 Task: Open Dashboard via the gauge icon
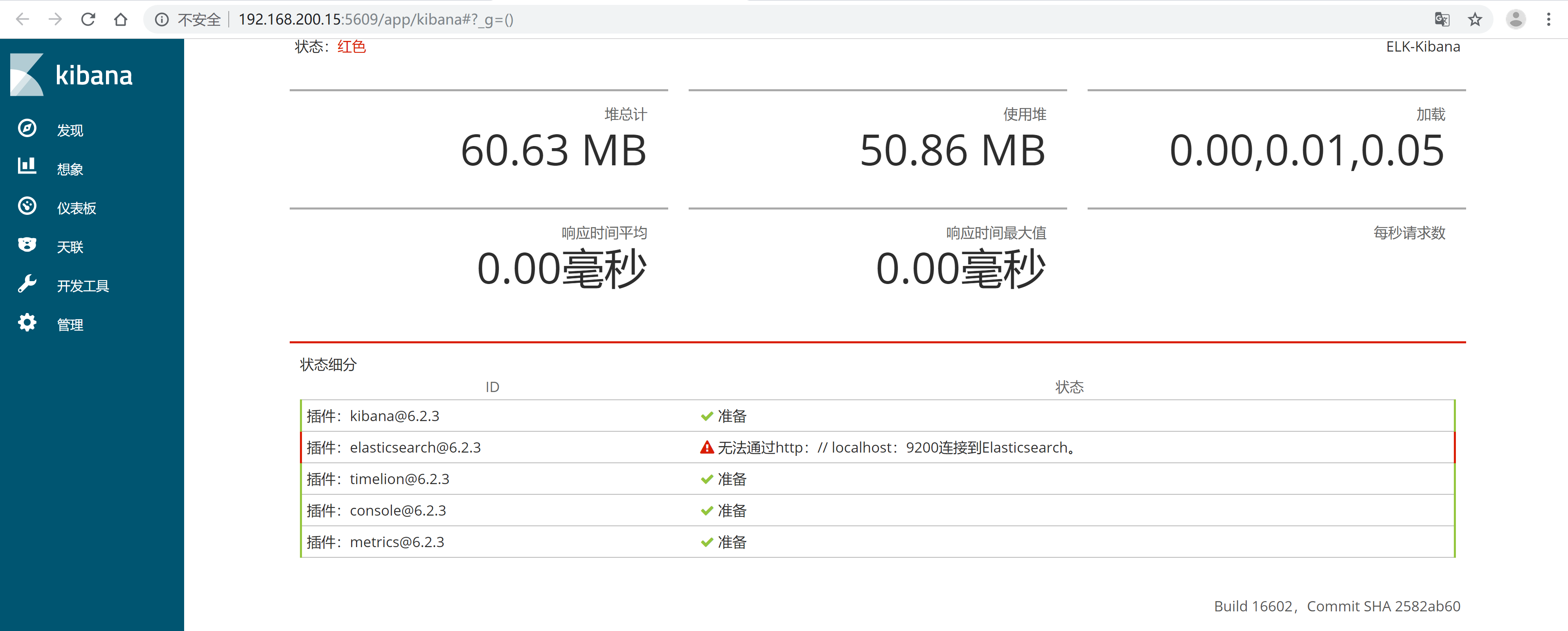click(27, 206)
